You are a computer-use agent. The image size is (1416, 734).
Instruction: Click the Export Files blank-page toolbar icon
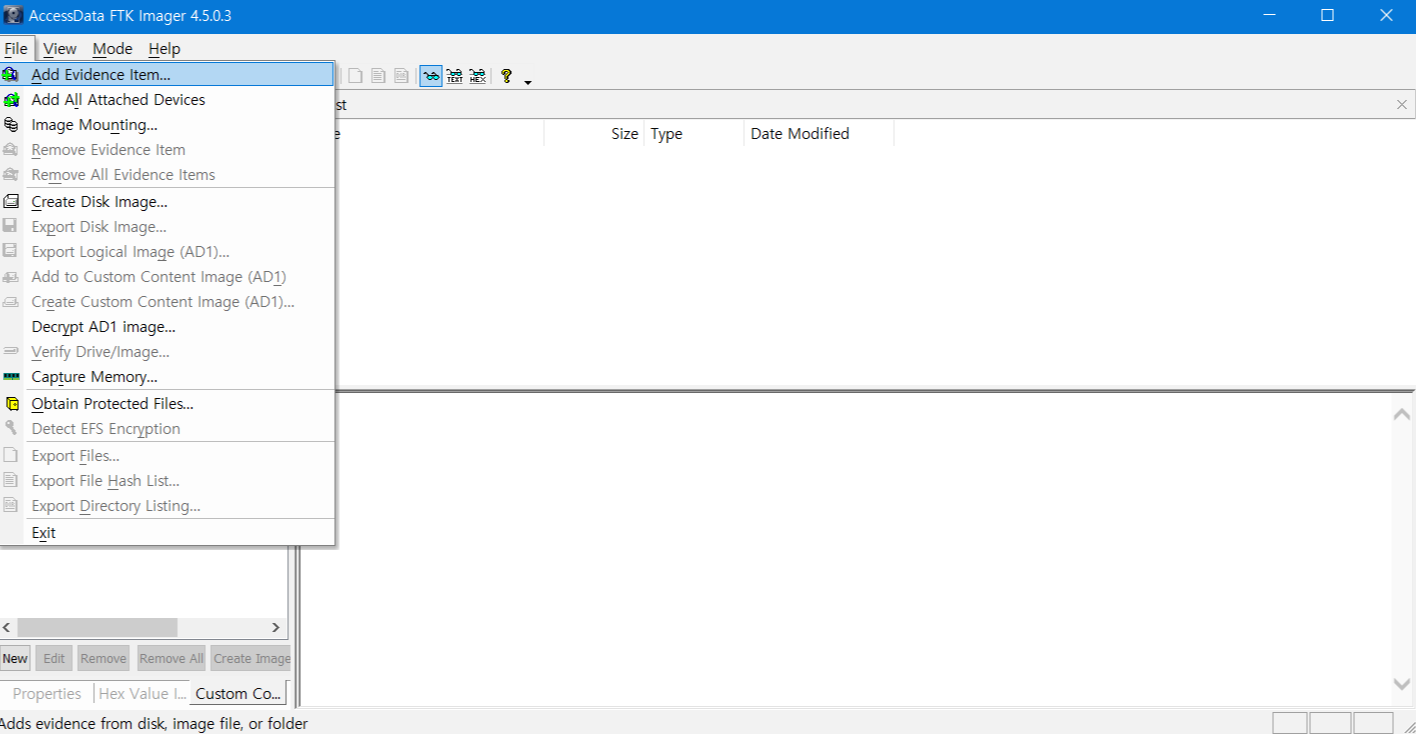click(x=355, y=76)
